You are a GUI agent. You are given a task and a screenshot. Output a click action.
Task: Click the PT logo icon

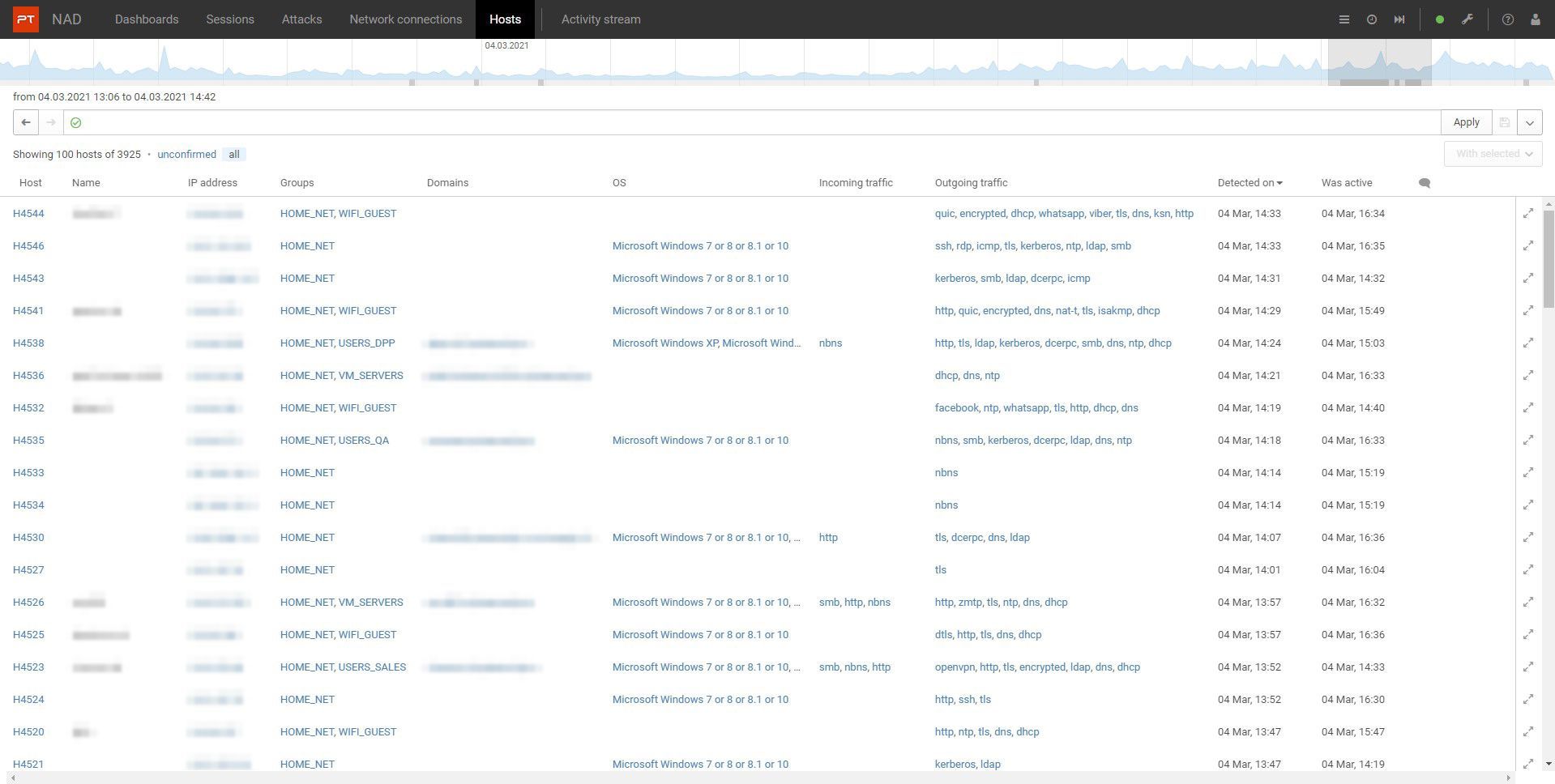pos(25,19)
